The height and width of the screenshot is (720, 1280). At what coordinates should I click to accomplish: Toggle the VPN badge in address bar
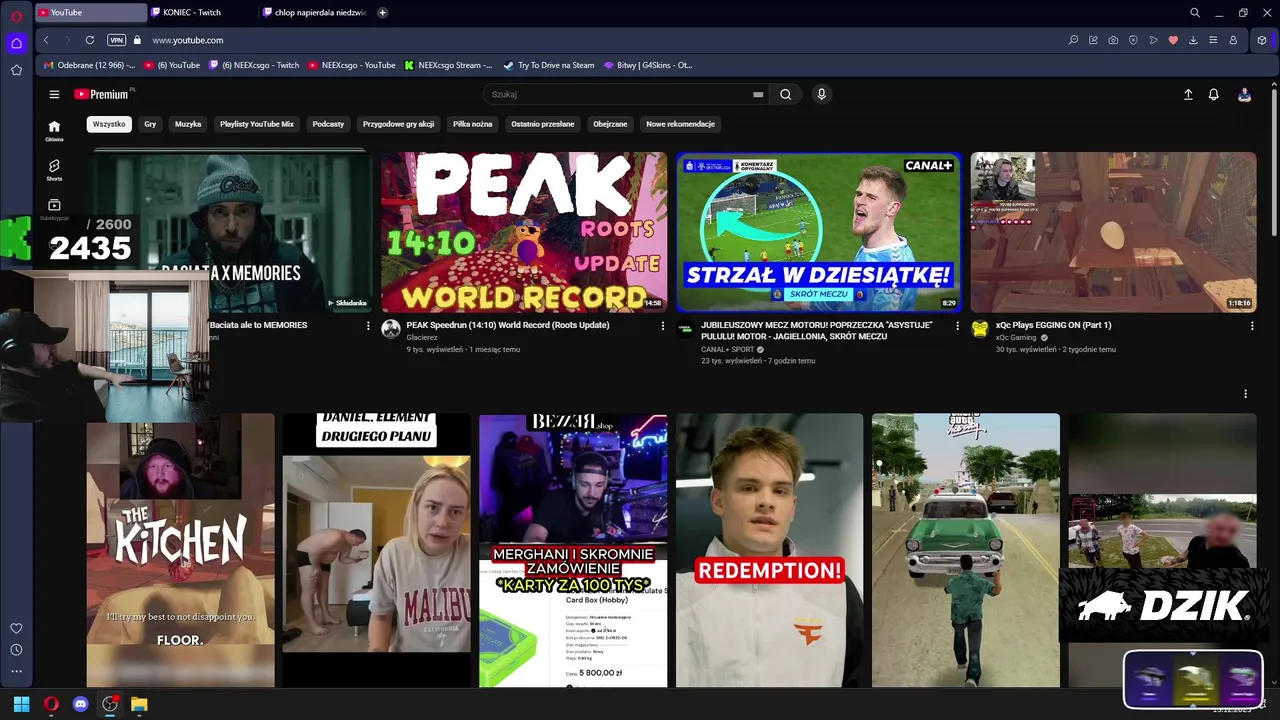pos(117,40)
